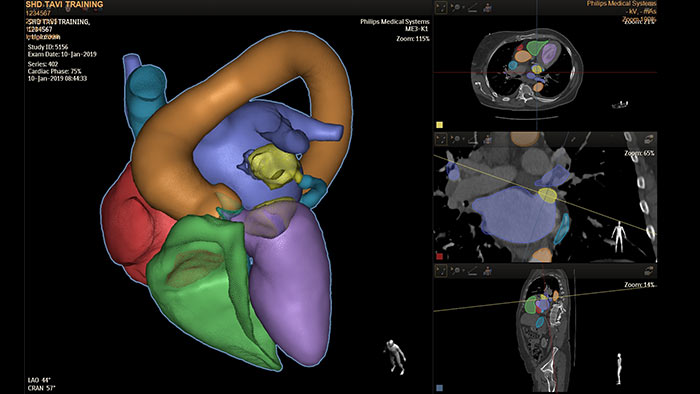Click the 'LAO 44°' angulation text
This screenshot has width=700, height=394.
tap(39, 380)
